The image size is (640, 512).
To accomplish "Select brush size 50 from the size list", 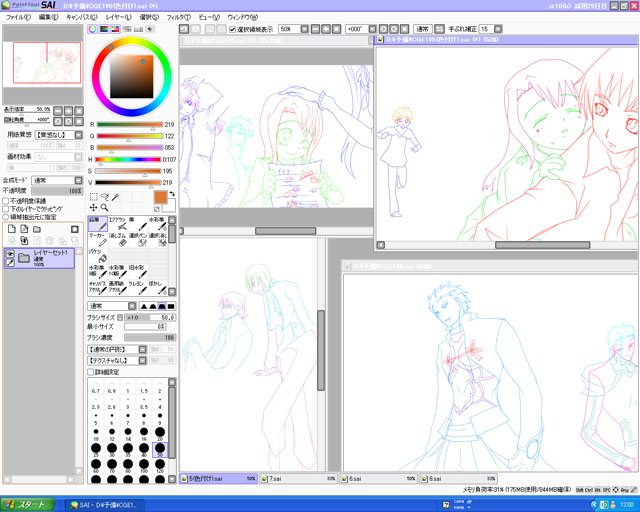I will (x=160, y=450).
